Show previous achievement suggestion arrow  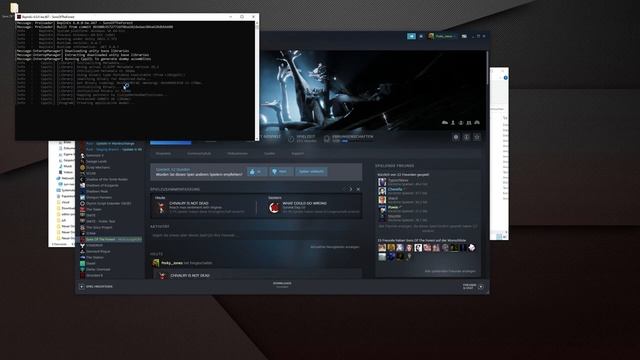click(345, 189)
